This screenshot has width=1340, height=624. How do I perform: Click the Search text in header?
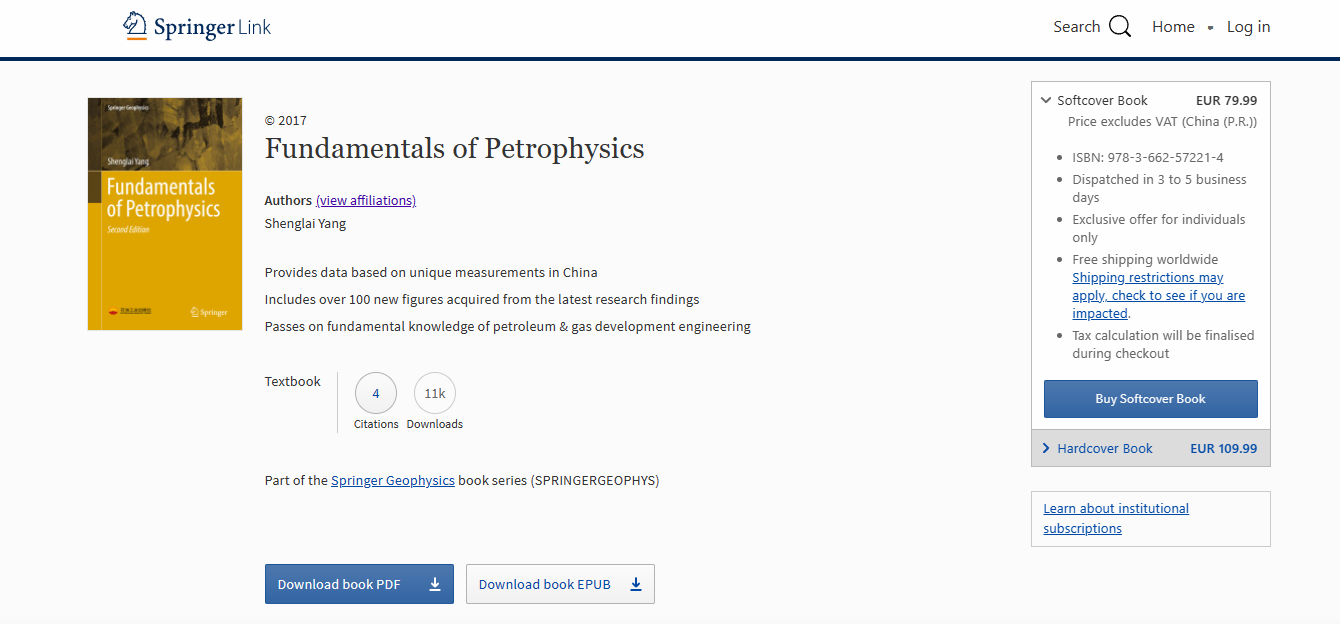click(x=1076, y=27)
